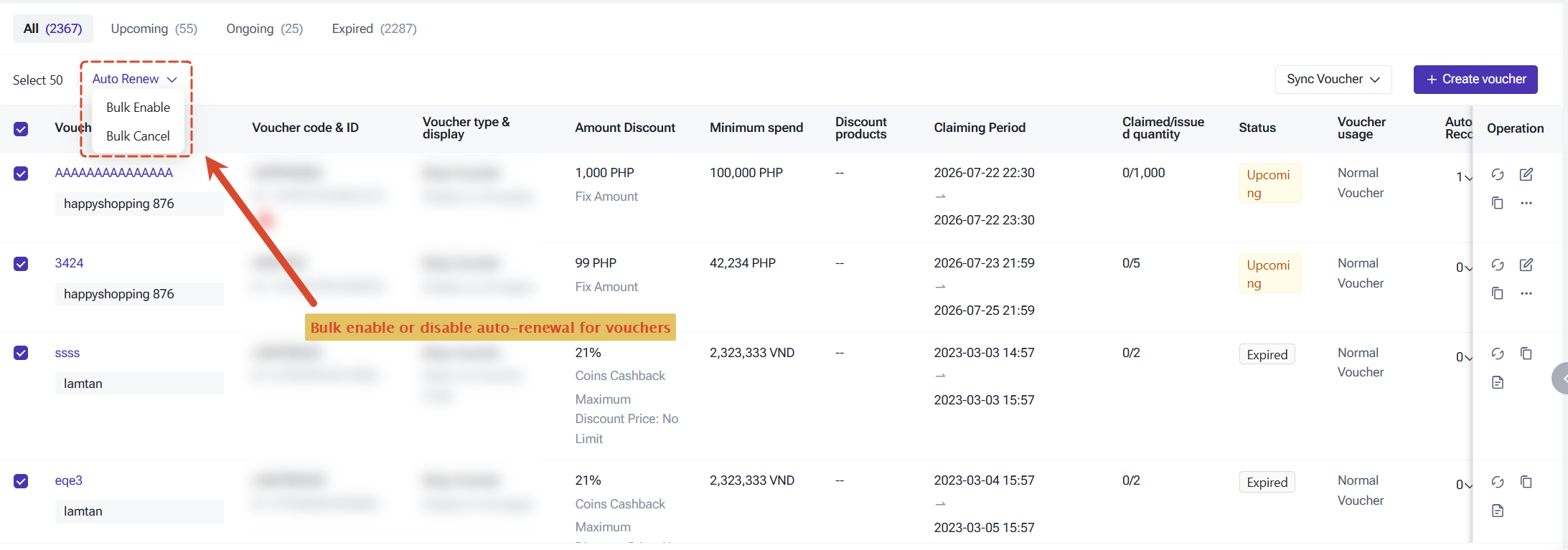Open the ssss voucher name link
Screen dimensions: 1568x550
click(67, 353)
